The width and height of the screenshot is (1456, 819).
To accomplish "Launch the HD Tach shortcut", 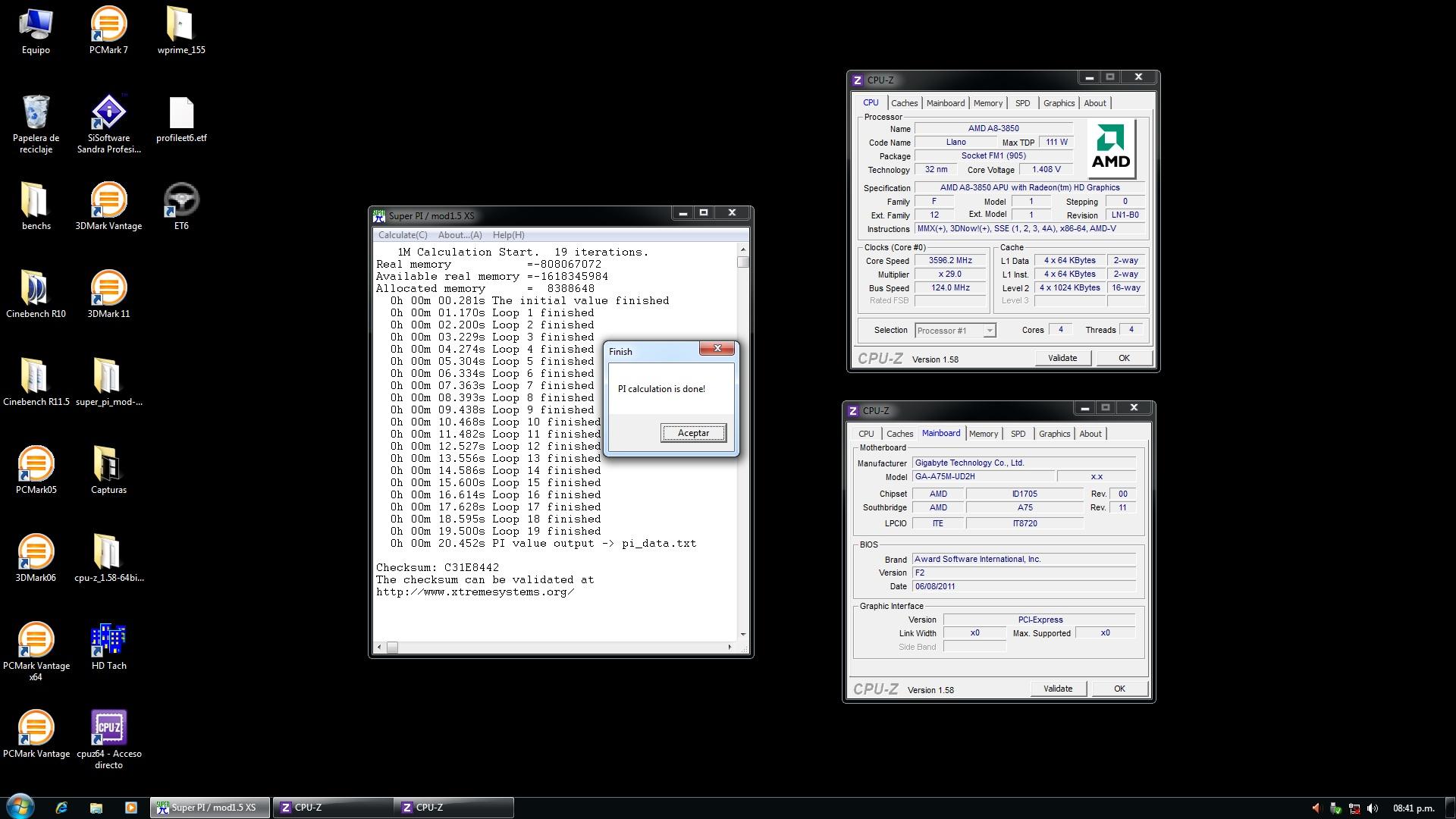I will [x=108, y=646].
